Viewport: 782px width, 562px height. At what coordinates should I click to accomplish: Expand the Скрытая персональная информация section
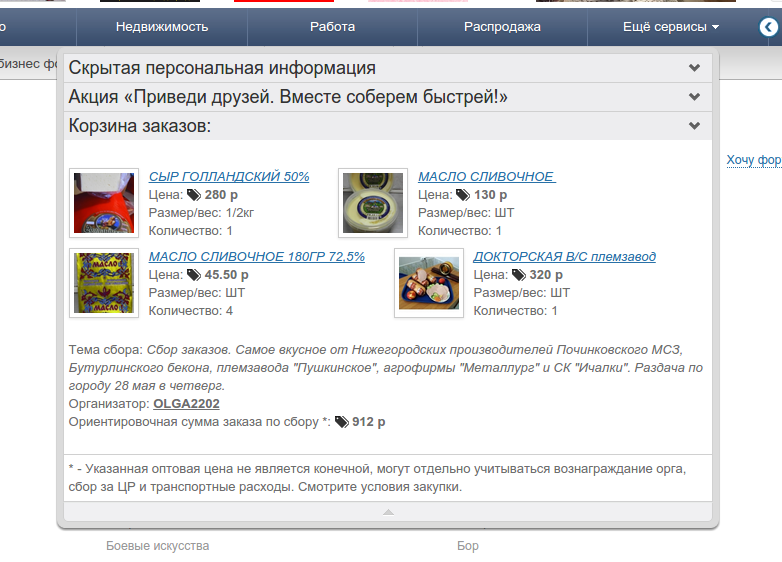click(694, 68)
